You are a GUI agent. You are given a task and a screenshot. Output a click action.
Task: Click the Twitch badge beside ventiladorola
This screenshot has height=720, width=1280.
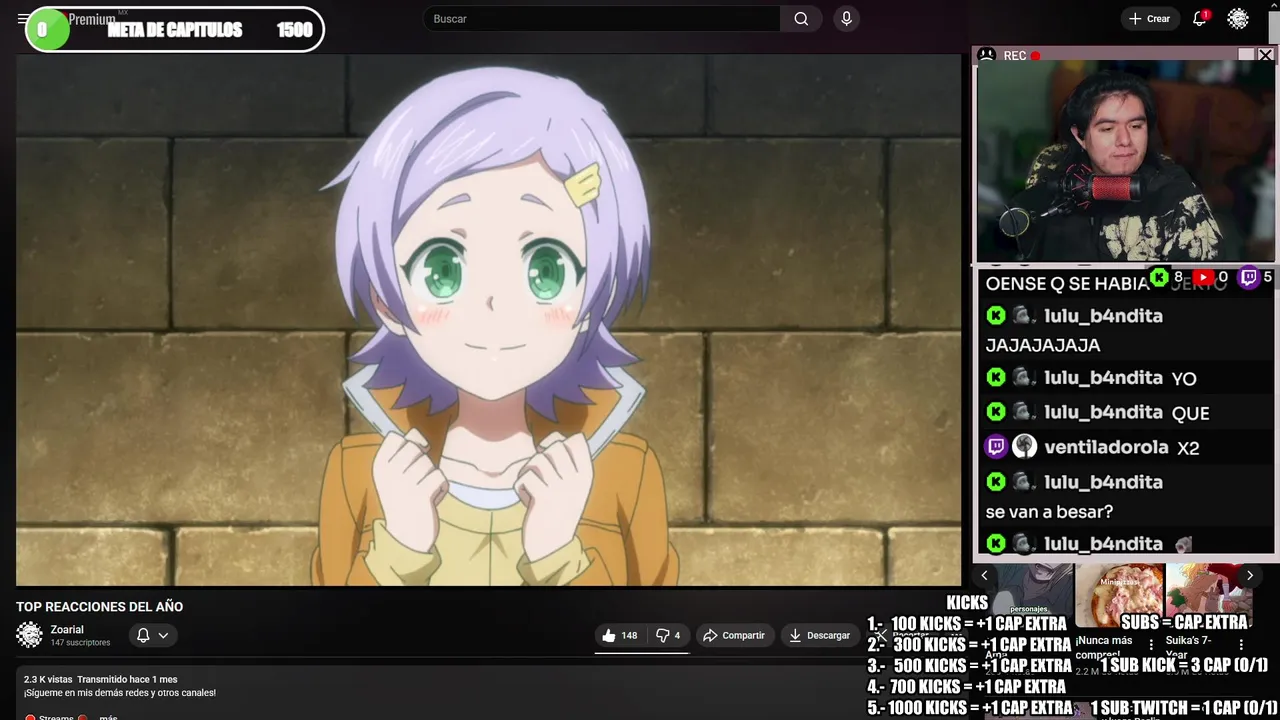[996, 447]
